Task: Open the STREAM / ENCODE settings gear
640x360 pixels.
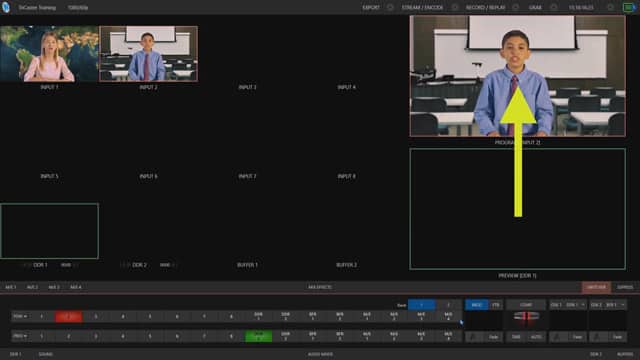Action: coord(455,7)
